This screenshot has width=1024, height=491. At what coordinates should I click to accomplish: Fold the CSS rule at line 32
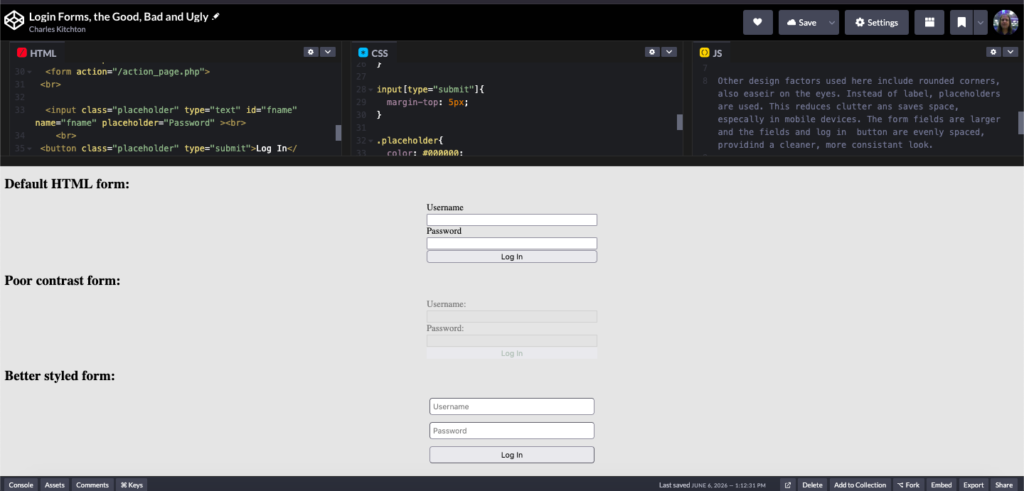(370, 140)
